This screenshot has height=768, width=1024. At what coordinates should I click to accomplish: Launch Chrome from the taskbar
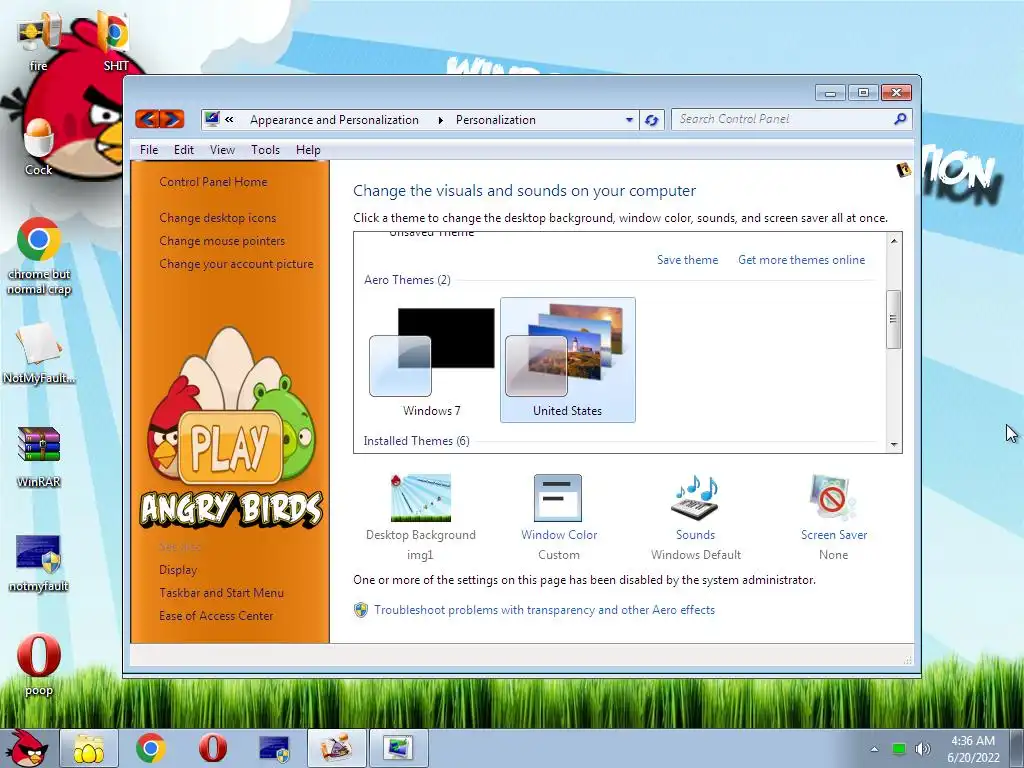point(151,748)
